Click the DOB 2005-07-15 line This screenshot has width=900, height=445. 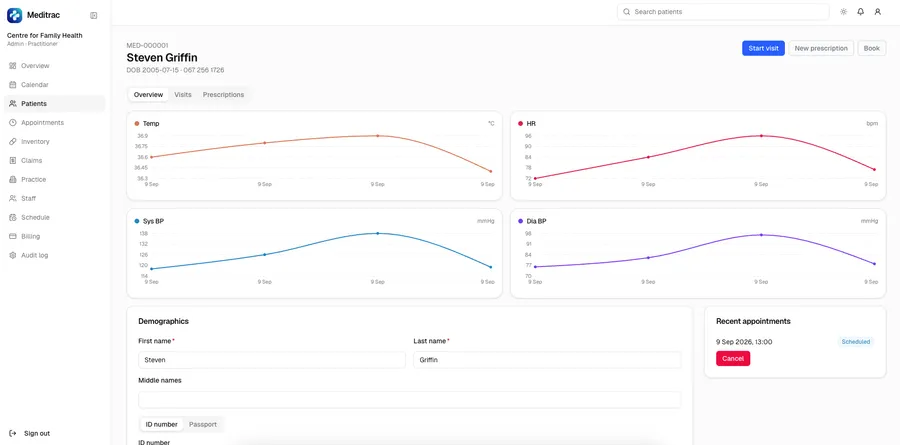coord(175,70)
